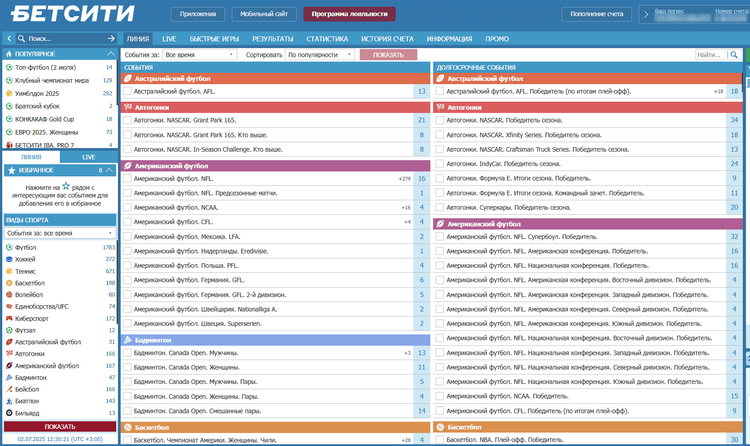Click the gamepad icon beside Киберспорт
The height and width of the screenshot is (446, 750).
(x=9, y=317)
